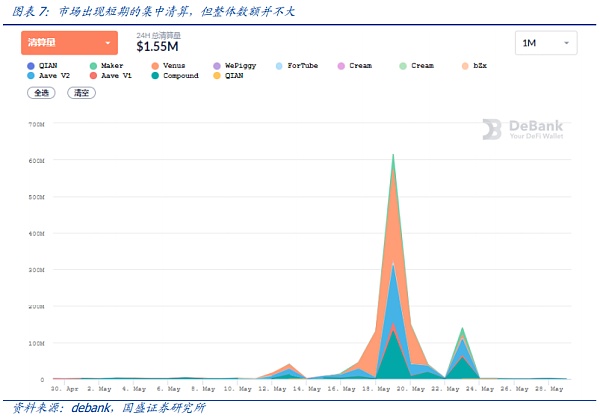Select the pink Cream legend marker
This screenshot has width=600, height=418.
point(341,65)
